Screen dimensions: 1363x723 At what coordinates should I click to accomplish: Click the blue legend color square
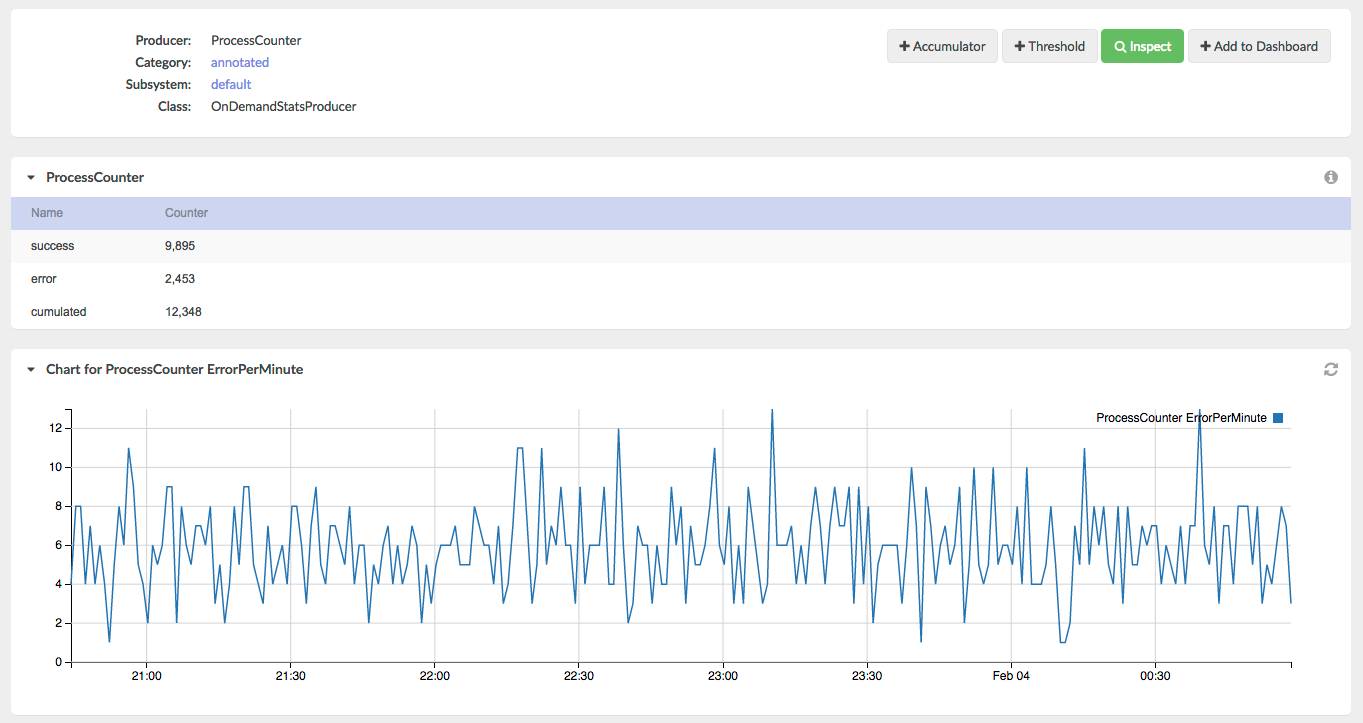[x=1278, y=418]
